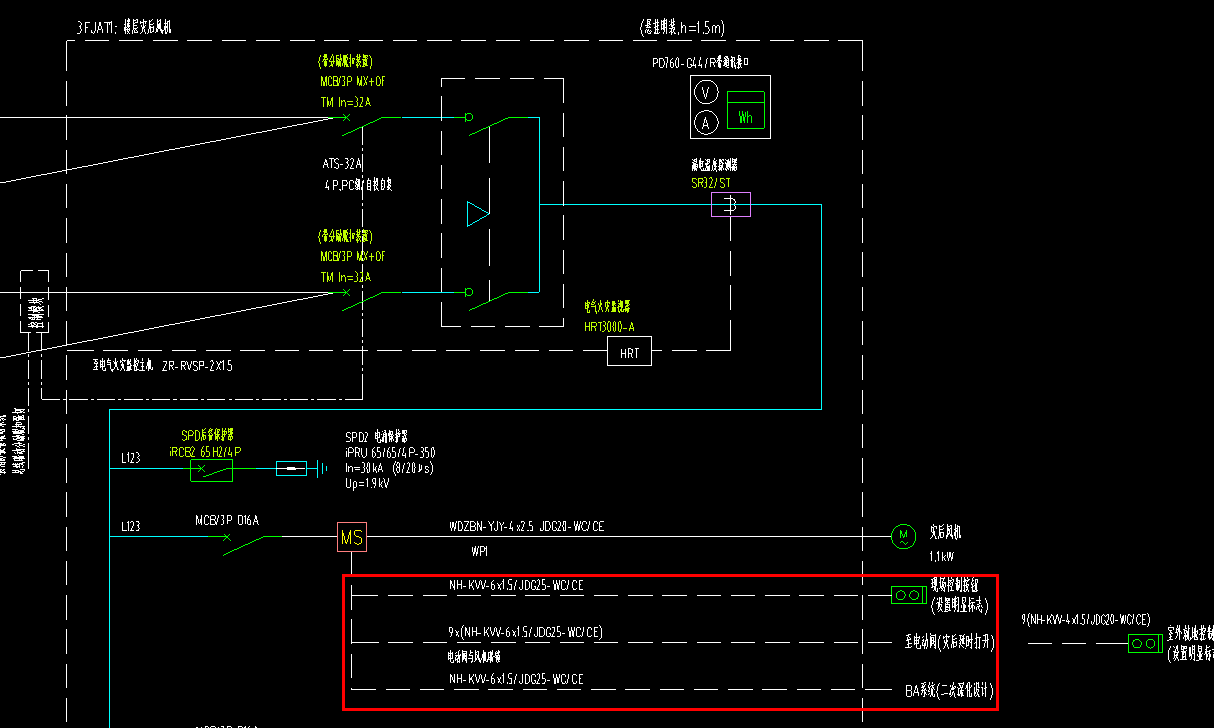This screenshot has height=728, width=1214.
Task: Click the "ATS-32A" label
Action: 342,164
